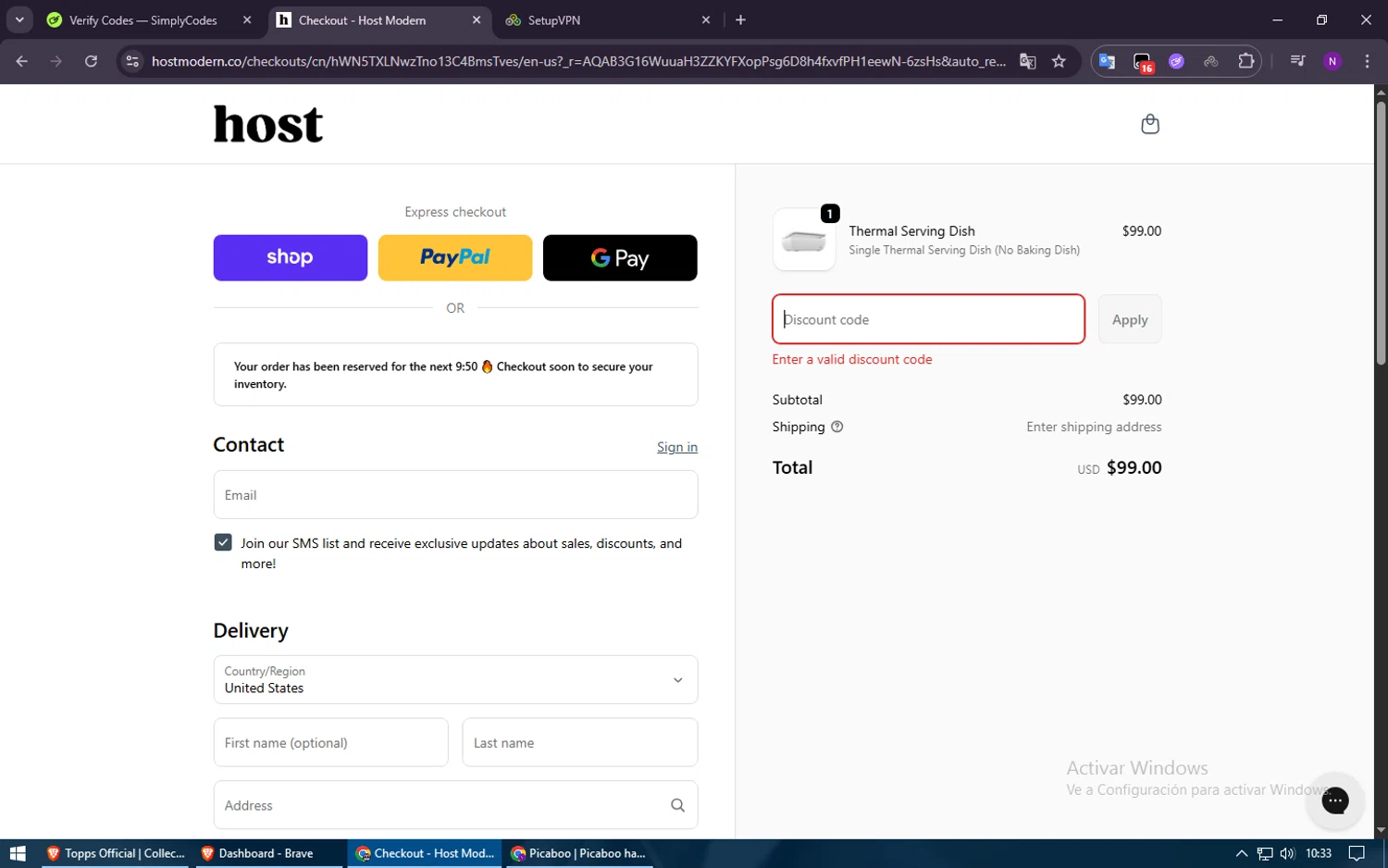Close the Checkout - Host Modern tab
Viewport: 1388px width, 868px height.
(477, 19)
